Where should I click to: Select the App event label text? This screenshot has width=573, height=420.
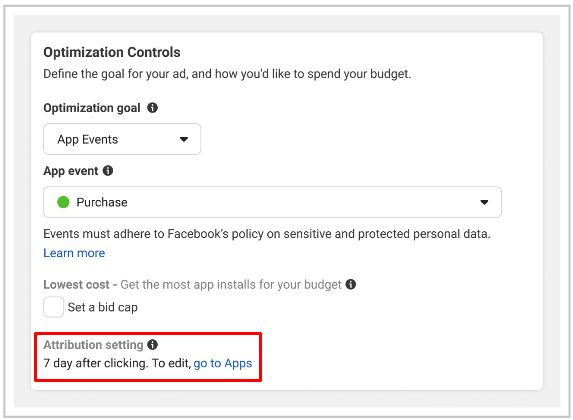pyautogui.click(x=71, y=171)
